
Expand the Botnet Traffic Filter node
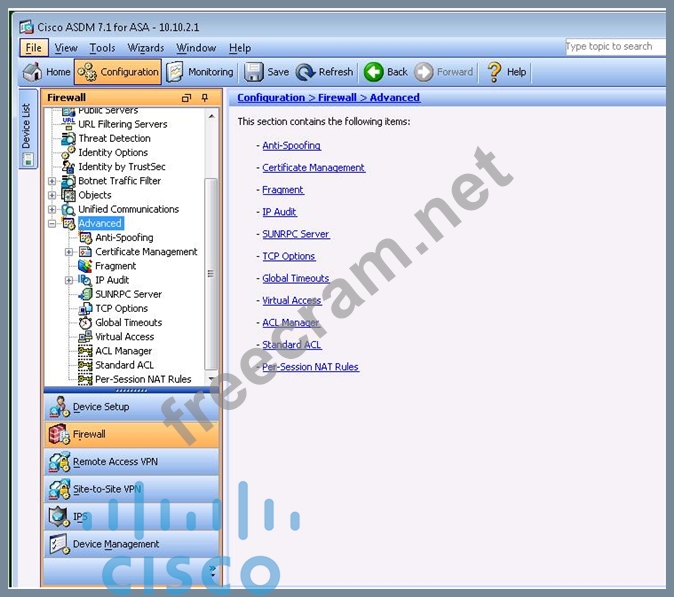(52, 181)
